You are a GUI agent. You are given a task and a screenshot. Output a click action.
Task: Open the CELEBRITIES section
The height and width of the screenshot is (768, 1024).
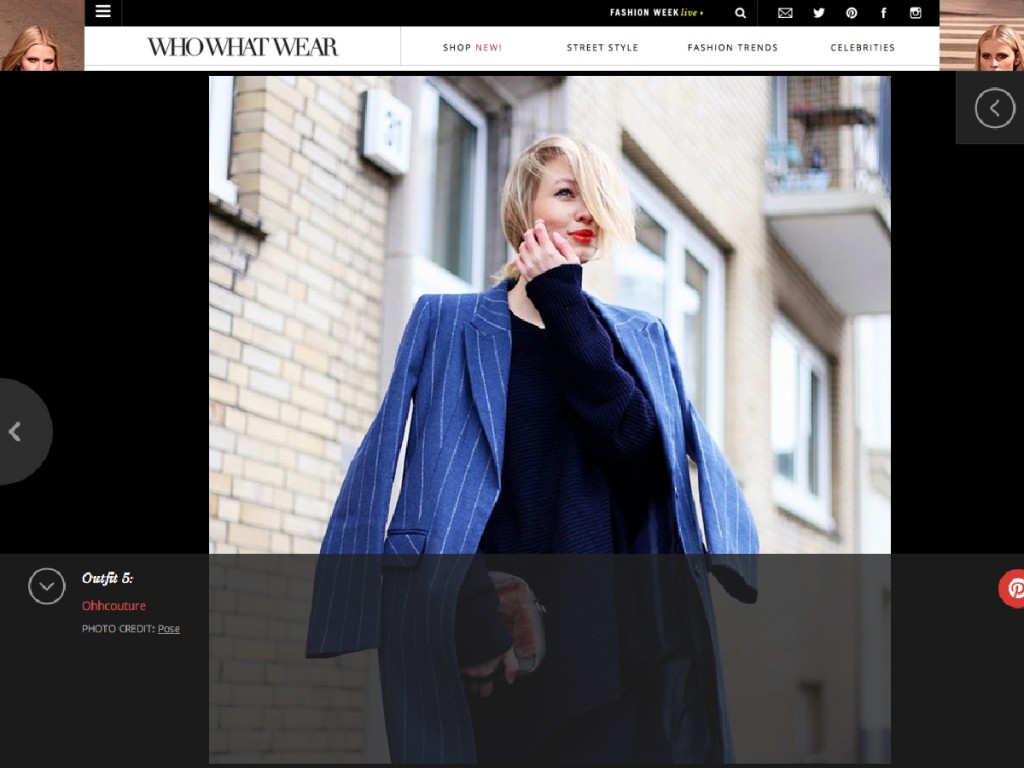point(862,47)
